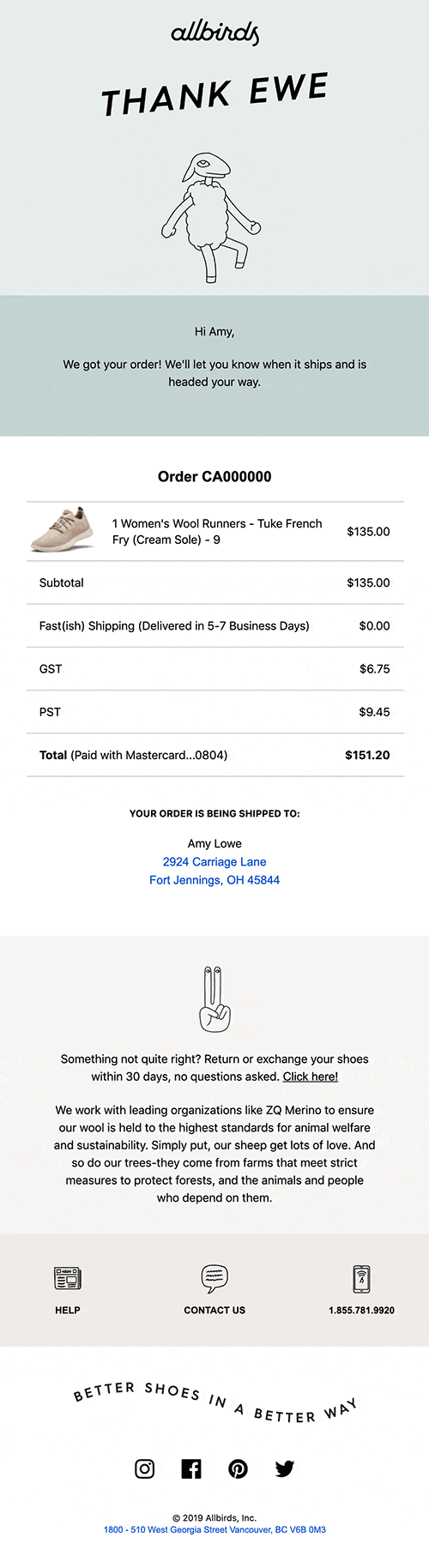Click the dancing sheep illustration

pos(211,218)
